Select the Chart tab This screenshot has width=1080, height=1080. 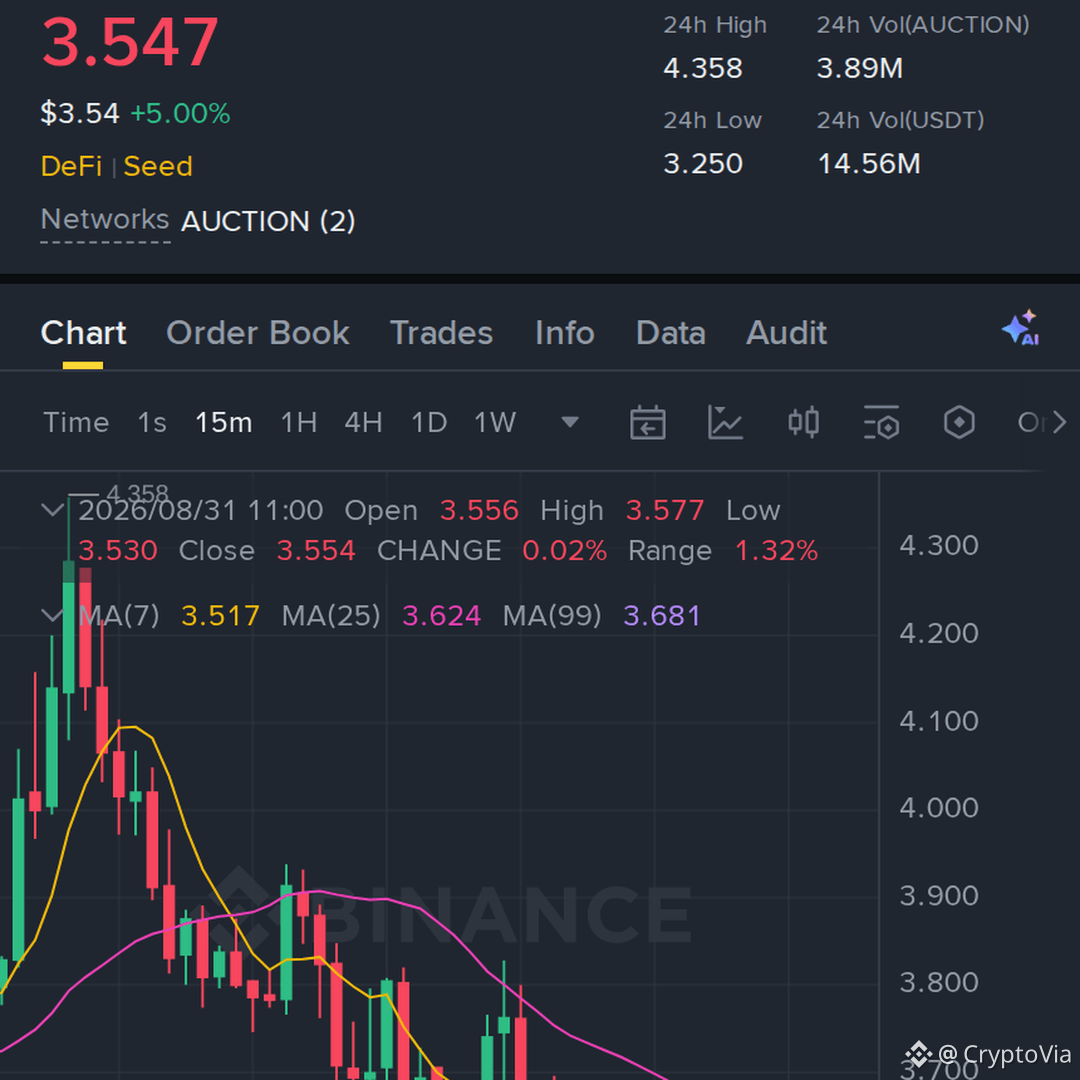point(83,333)
